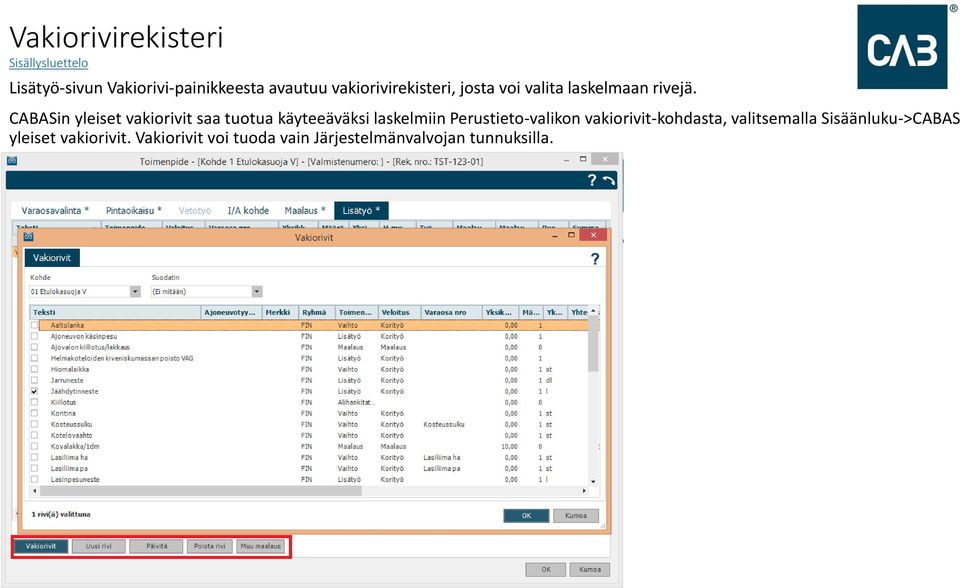
Task: Check the Jarruneste checkbox
Action: coord(35,380)
